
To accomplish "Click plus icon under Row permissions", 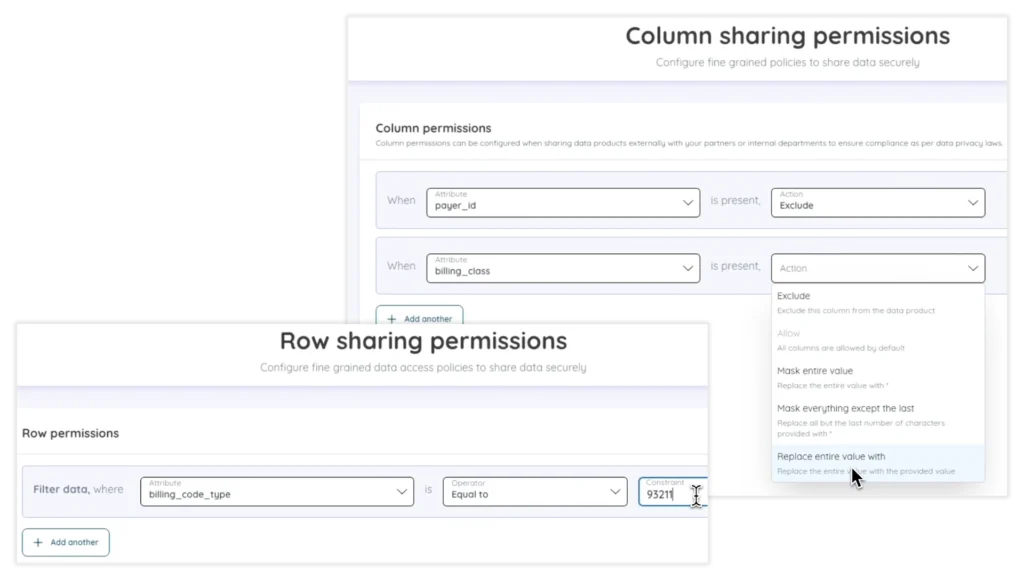I will [38, 542].
